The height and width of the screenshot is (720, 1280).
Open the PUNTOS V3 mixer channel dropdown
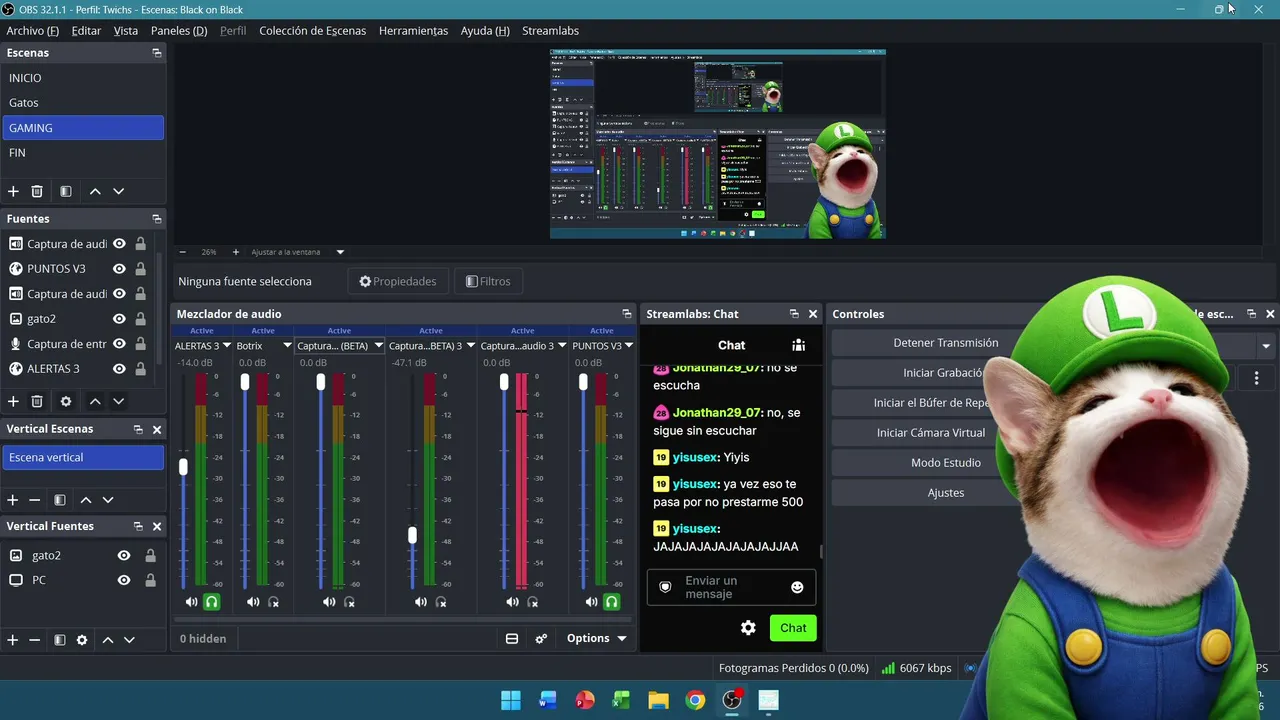point(630,346)
